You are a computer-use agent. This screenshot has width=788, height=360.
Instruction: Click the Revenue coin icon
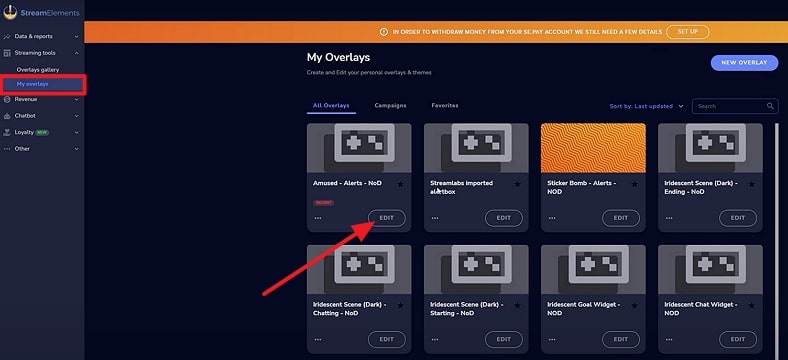(x=7, y=100)
